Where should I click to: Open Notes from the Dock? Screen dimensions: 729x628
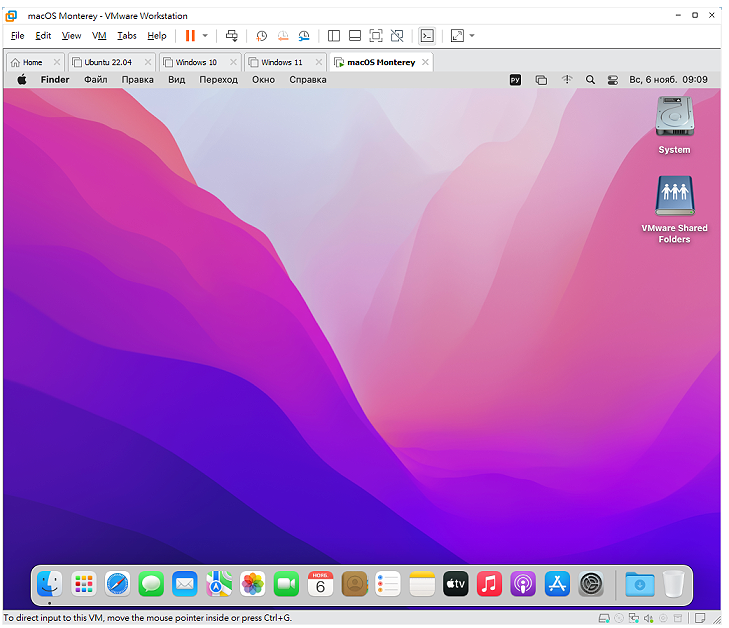[x=422, y=584]
